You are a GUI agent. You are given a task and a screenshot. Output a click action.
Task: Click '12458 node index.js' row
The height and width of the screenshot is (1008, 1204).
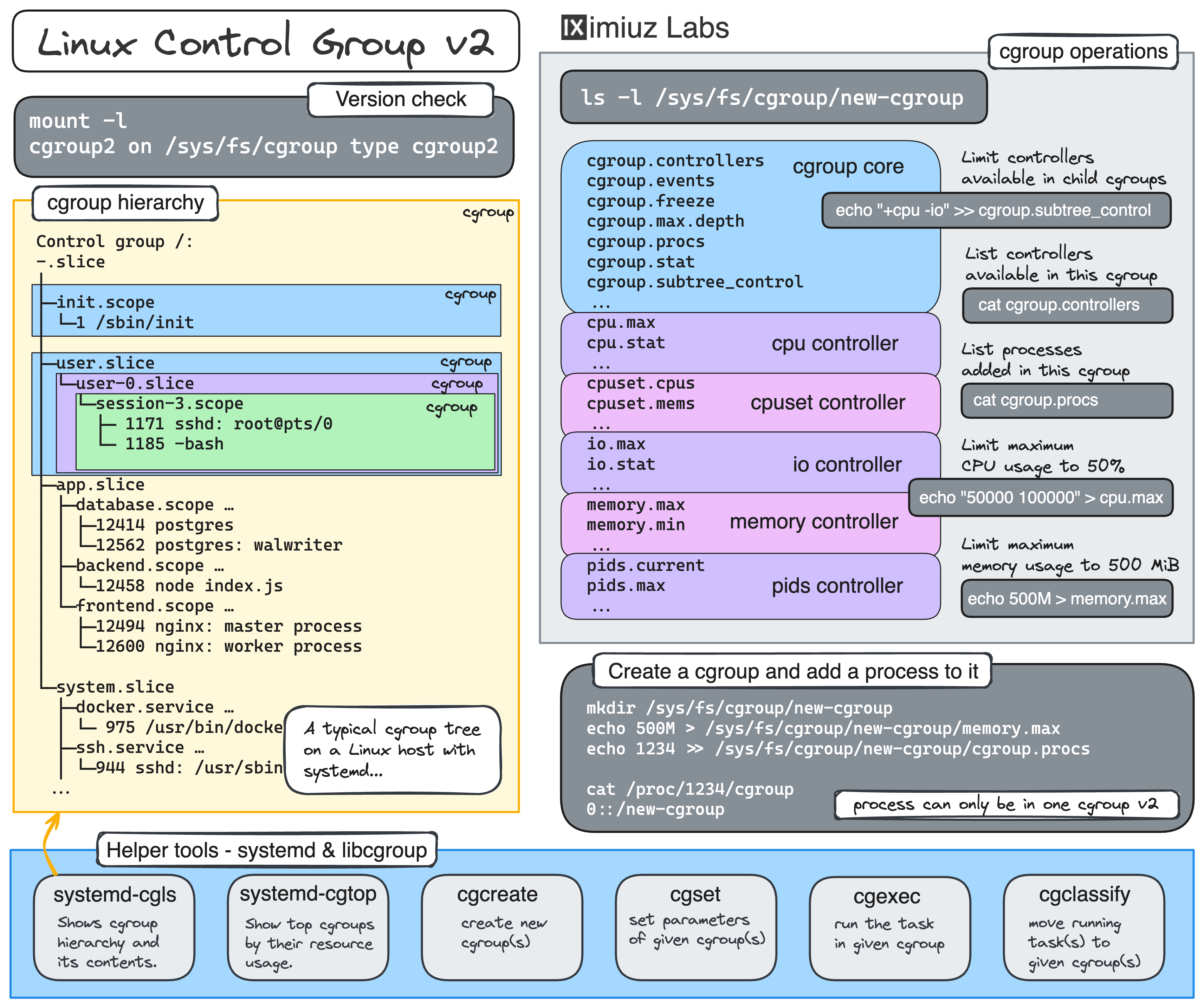point(189,586)
